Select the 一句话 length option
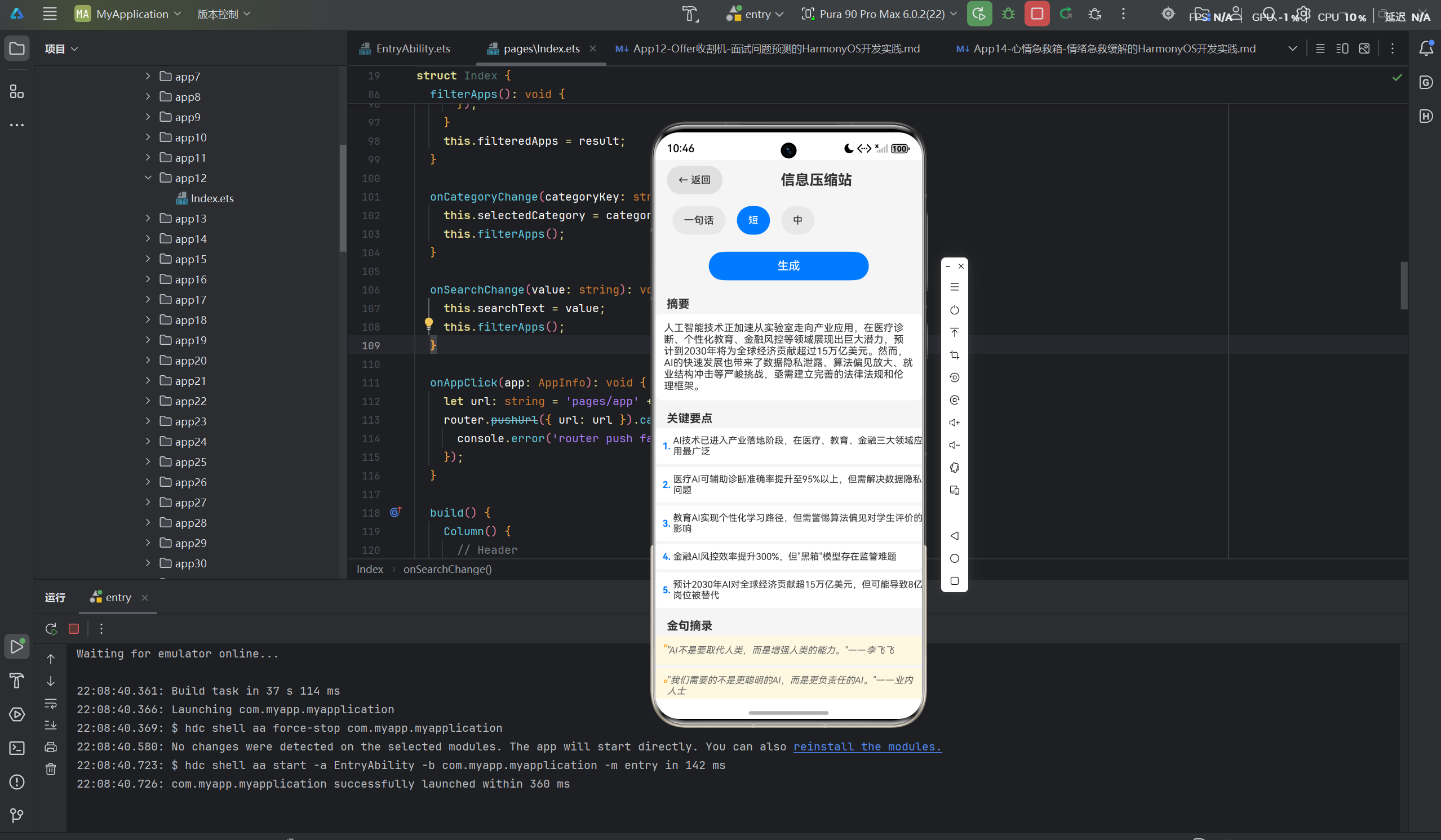Viewport: 1441px width, 840px height. tap(698, 220)
